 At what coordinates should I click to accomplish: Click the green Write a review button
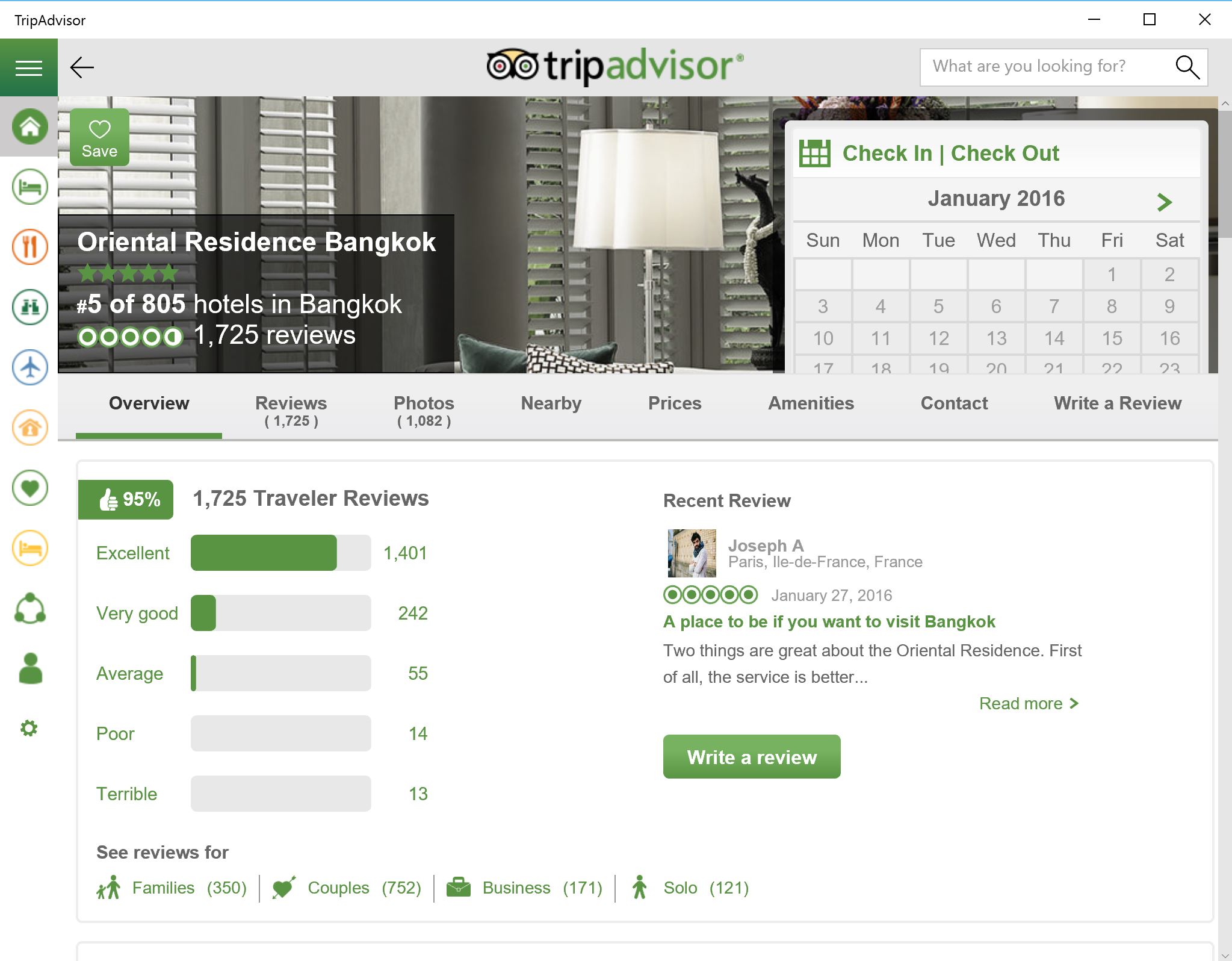(x=752, y=757)
